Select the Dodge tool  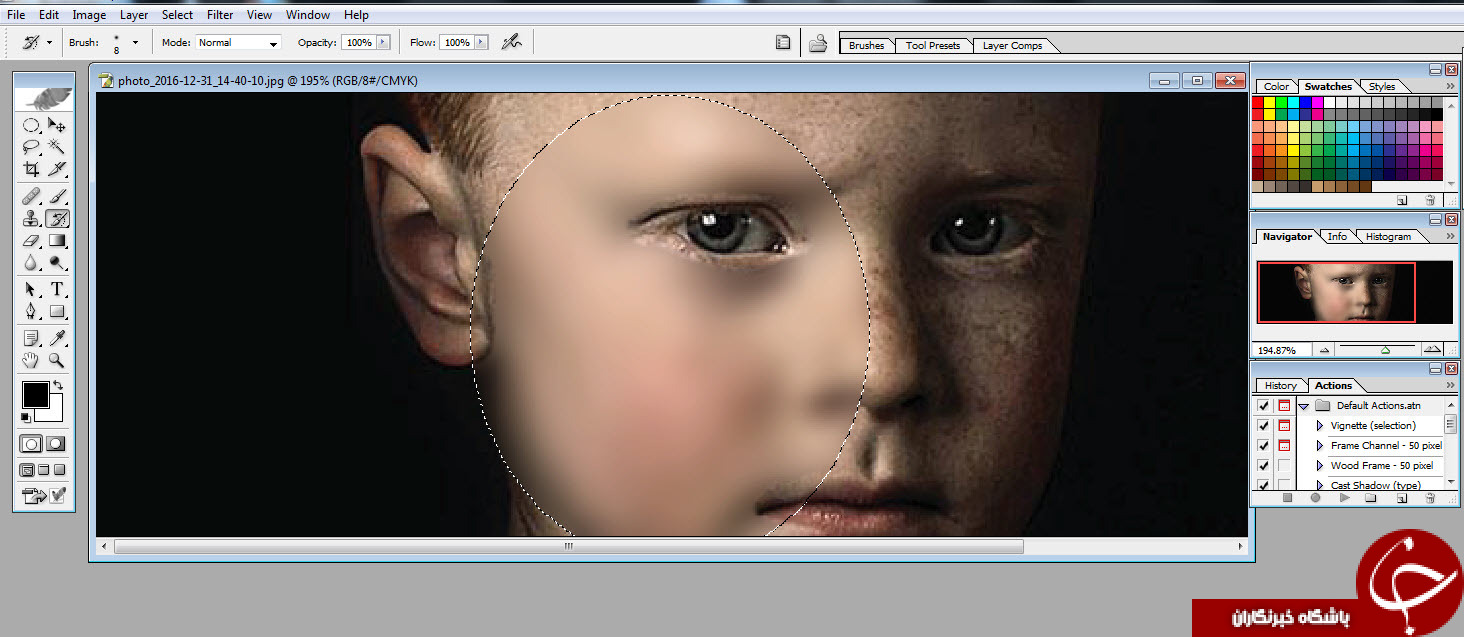pyautogui.click(x=57, y=262)
